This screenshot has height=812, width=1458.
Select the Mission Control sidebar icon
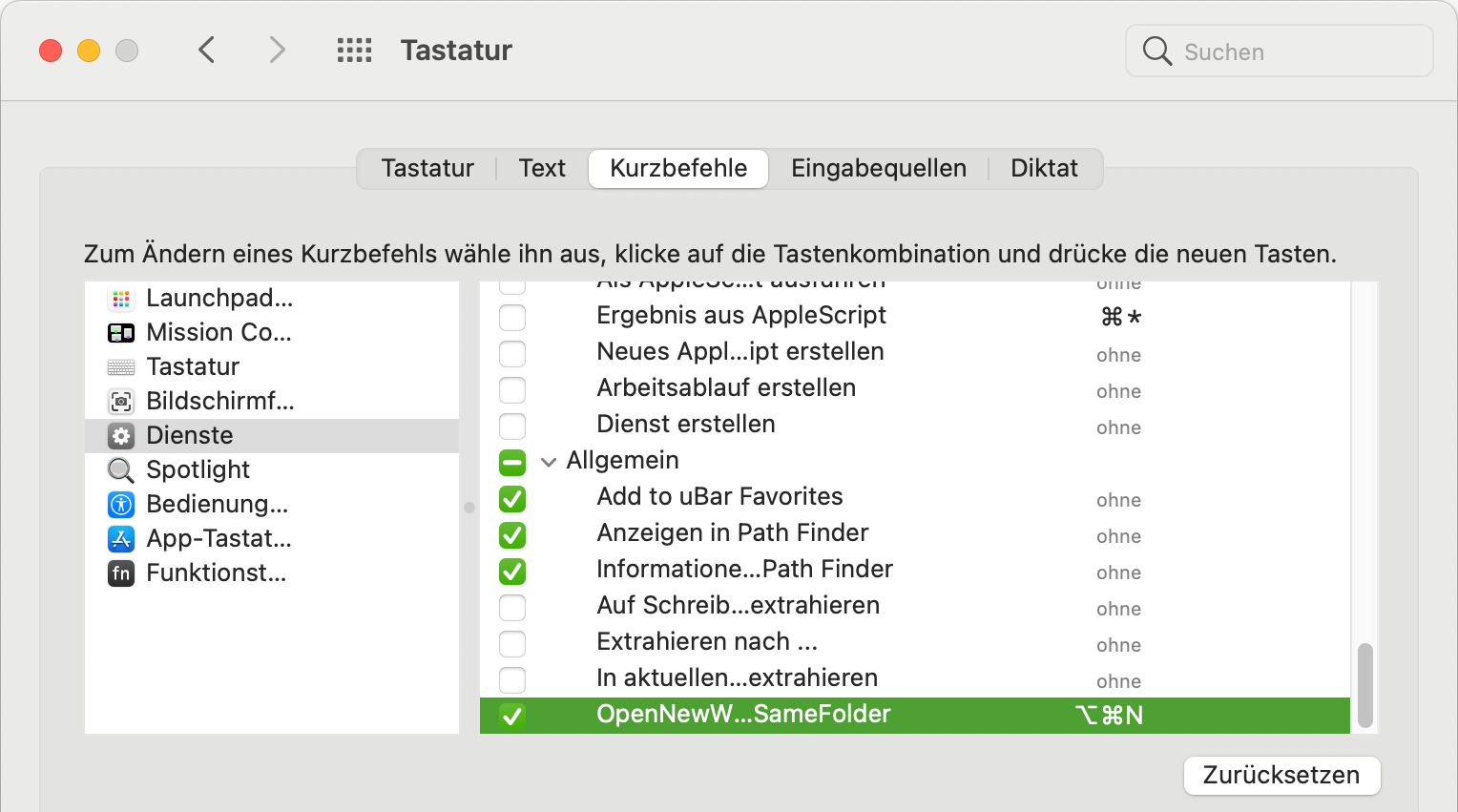[x=121, y=333]
